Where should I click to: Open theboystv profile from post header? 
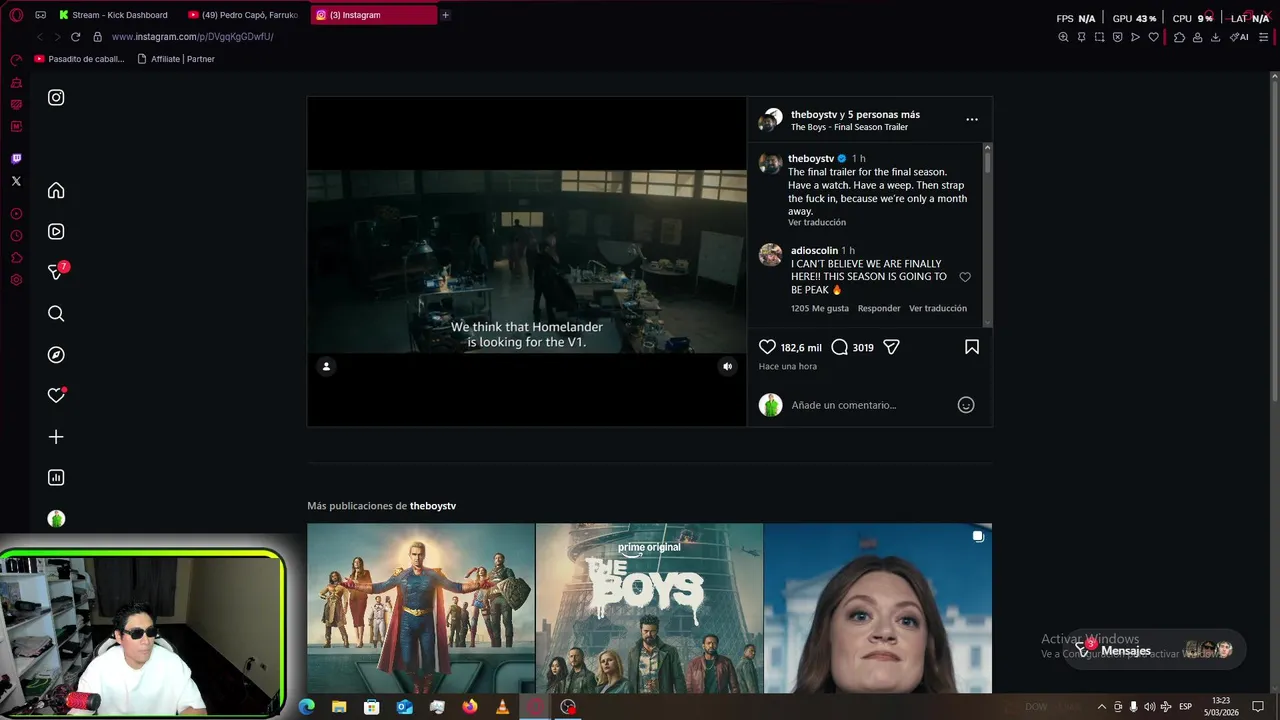(814, 115)
